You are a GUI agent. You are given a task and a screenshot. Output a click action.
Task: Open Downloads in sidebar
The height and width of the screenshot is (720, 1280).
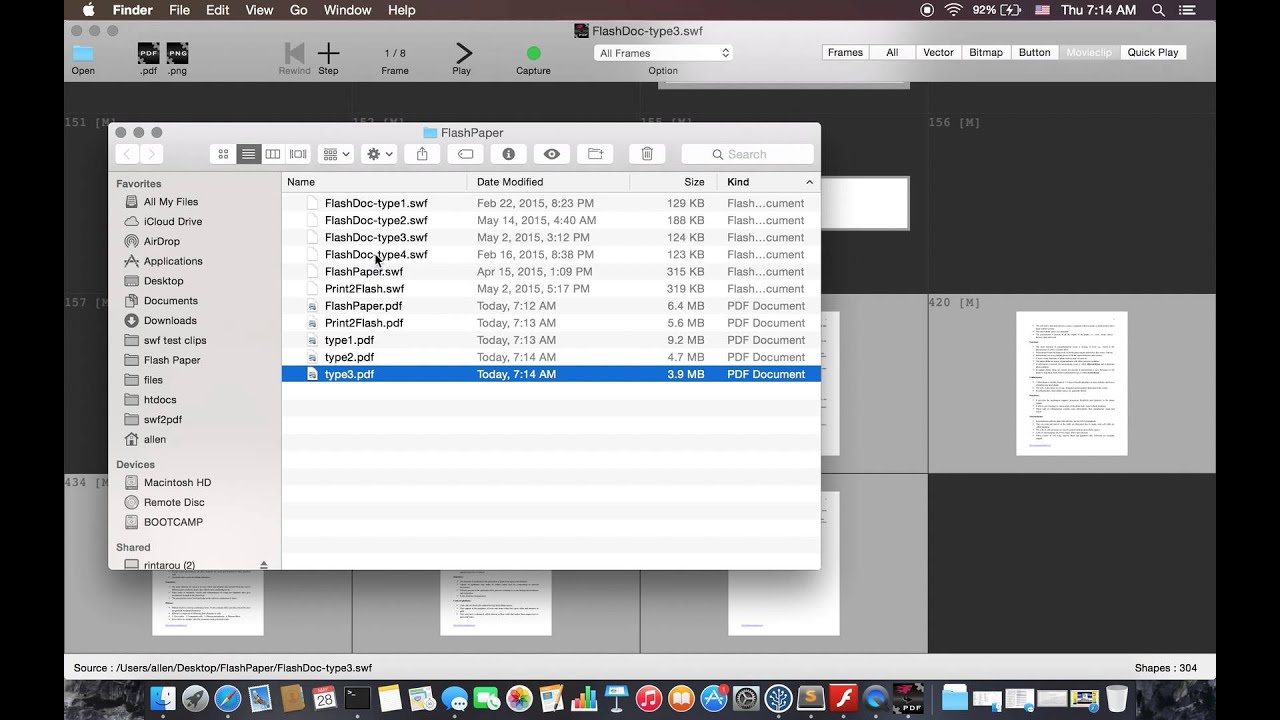click(169, 321)
